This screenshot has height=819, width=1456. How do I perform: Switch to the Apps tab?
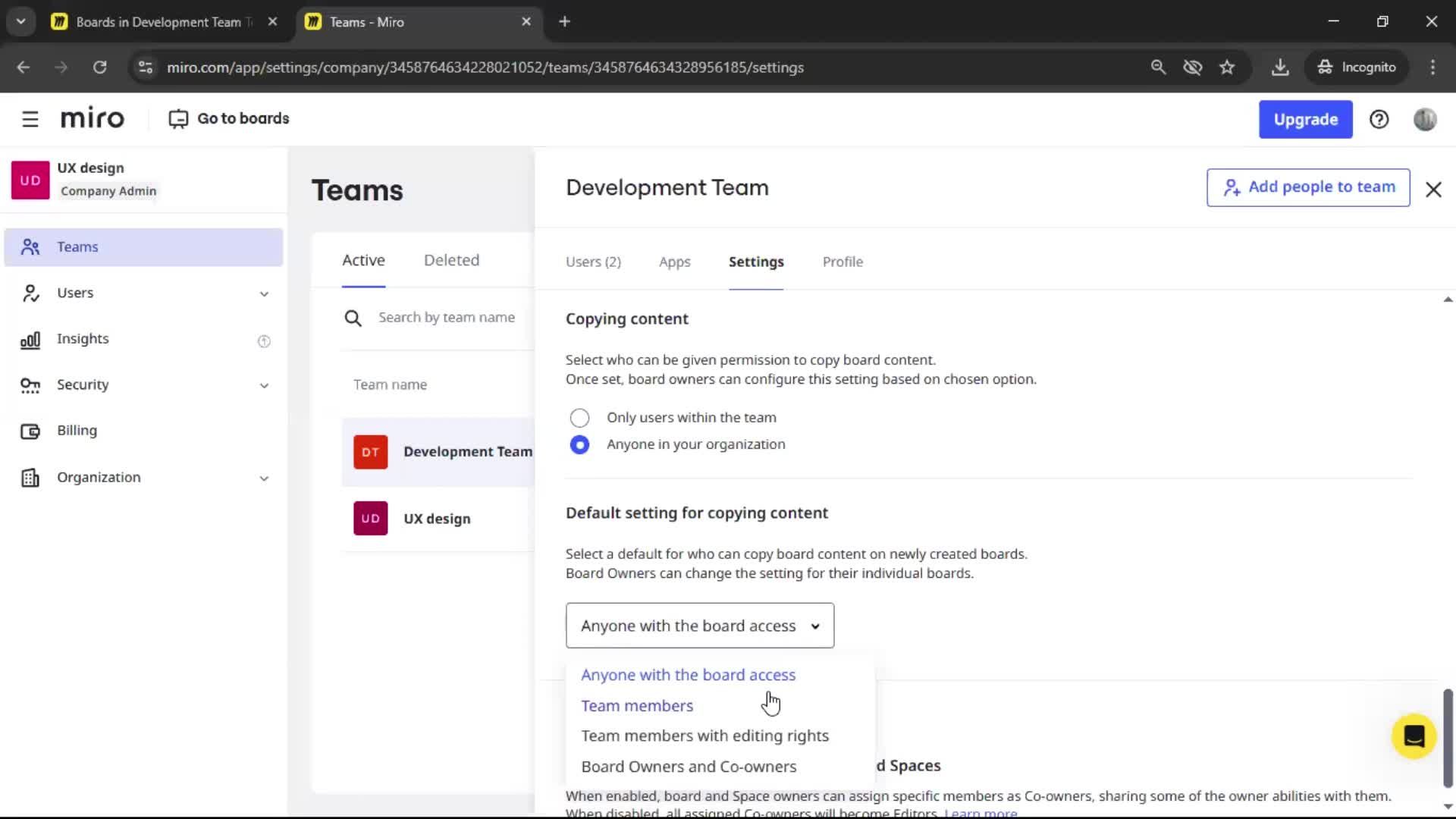point(674,262)
